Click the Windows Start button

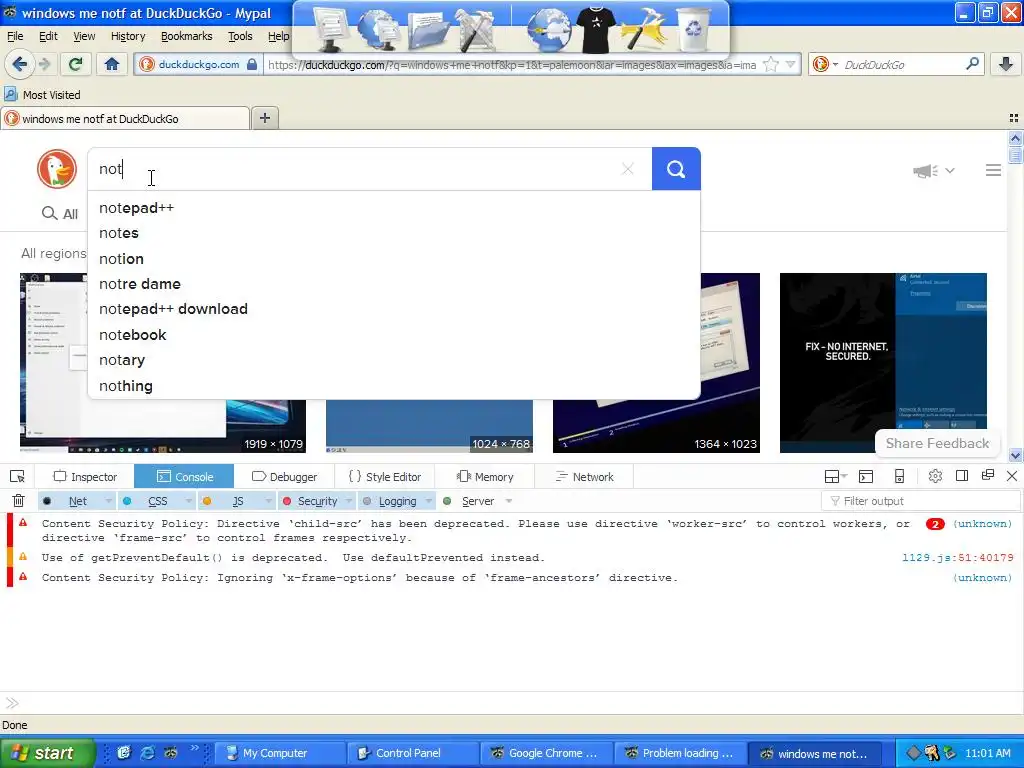[47, 753]
